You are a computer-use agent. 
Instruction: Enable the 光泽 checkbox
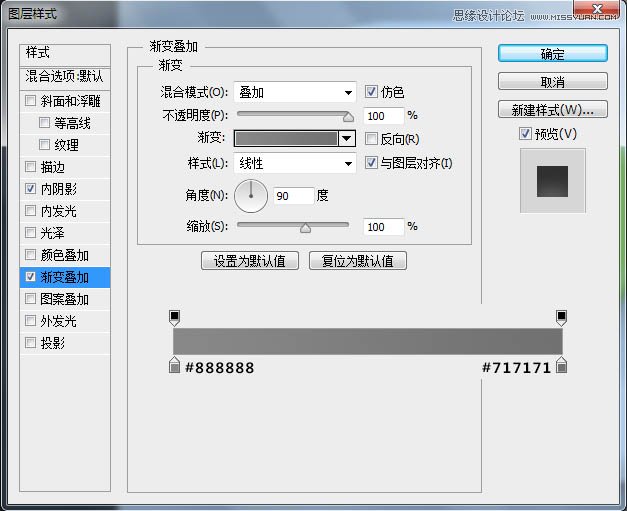click(x=30, y=232)
